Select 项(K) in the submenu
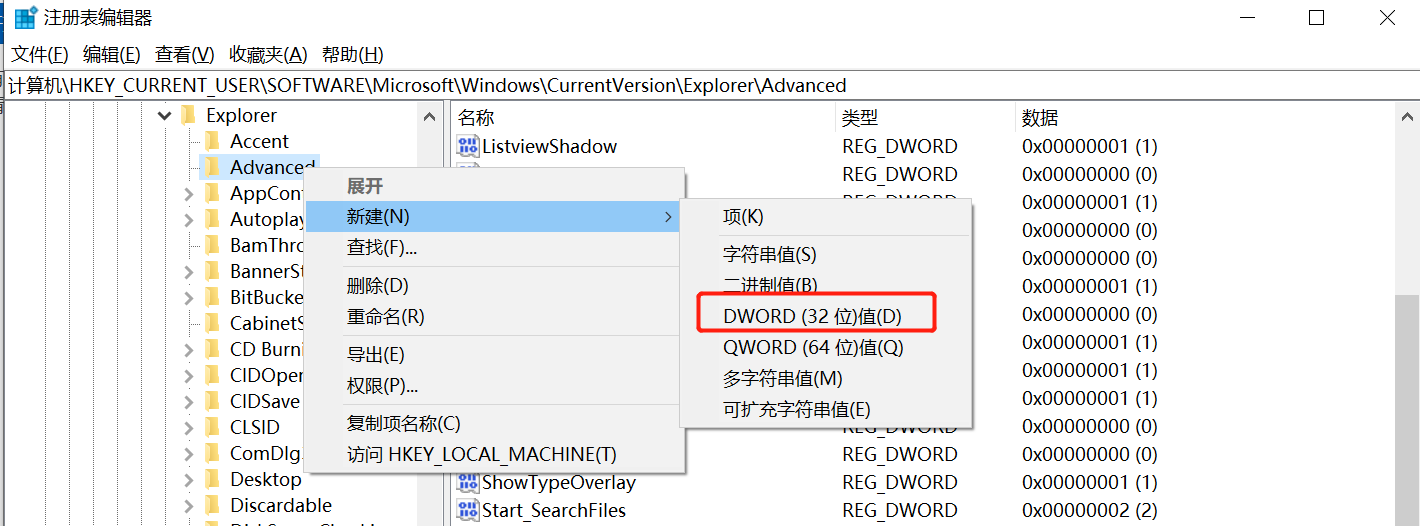1420x526 pixels. pos(825,217)
